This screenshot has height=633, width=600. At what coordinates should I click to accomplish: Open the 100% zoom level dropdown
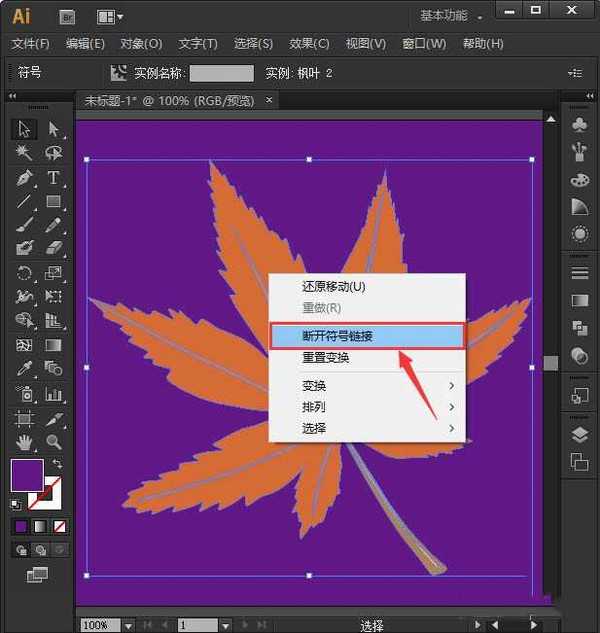point(128,625)
